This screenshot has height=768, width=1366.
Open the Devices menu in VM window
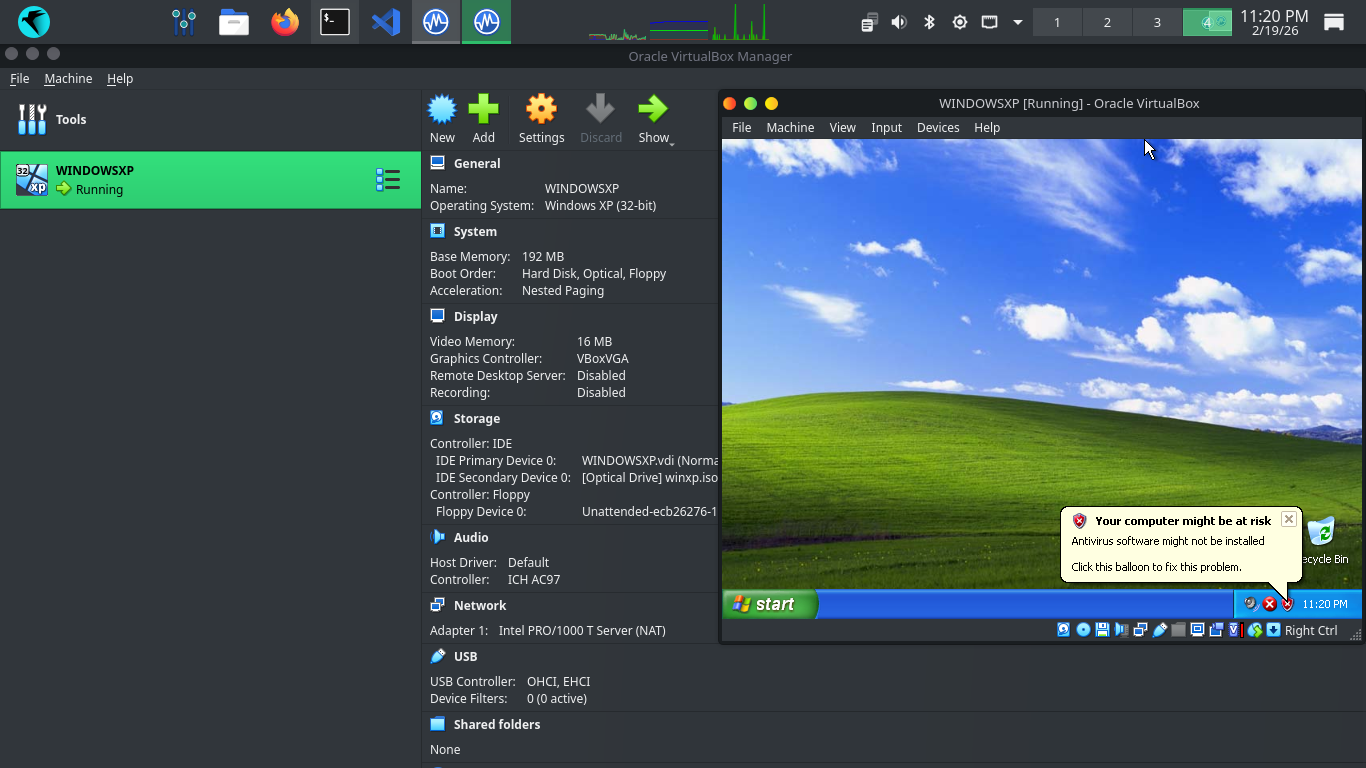[x=937, y=128]
